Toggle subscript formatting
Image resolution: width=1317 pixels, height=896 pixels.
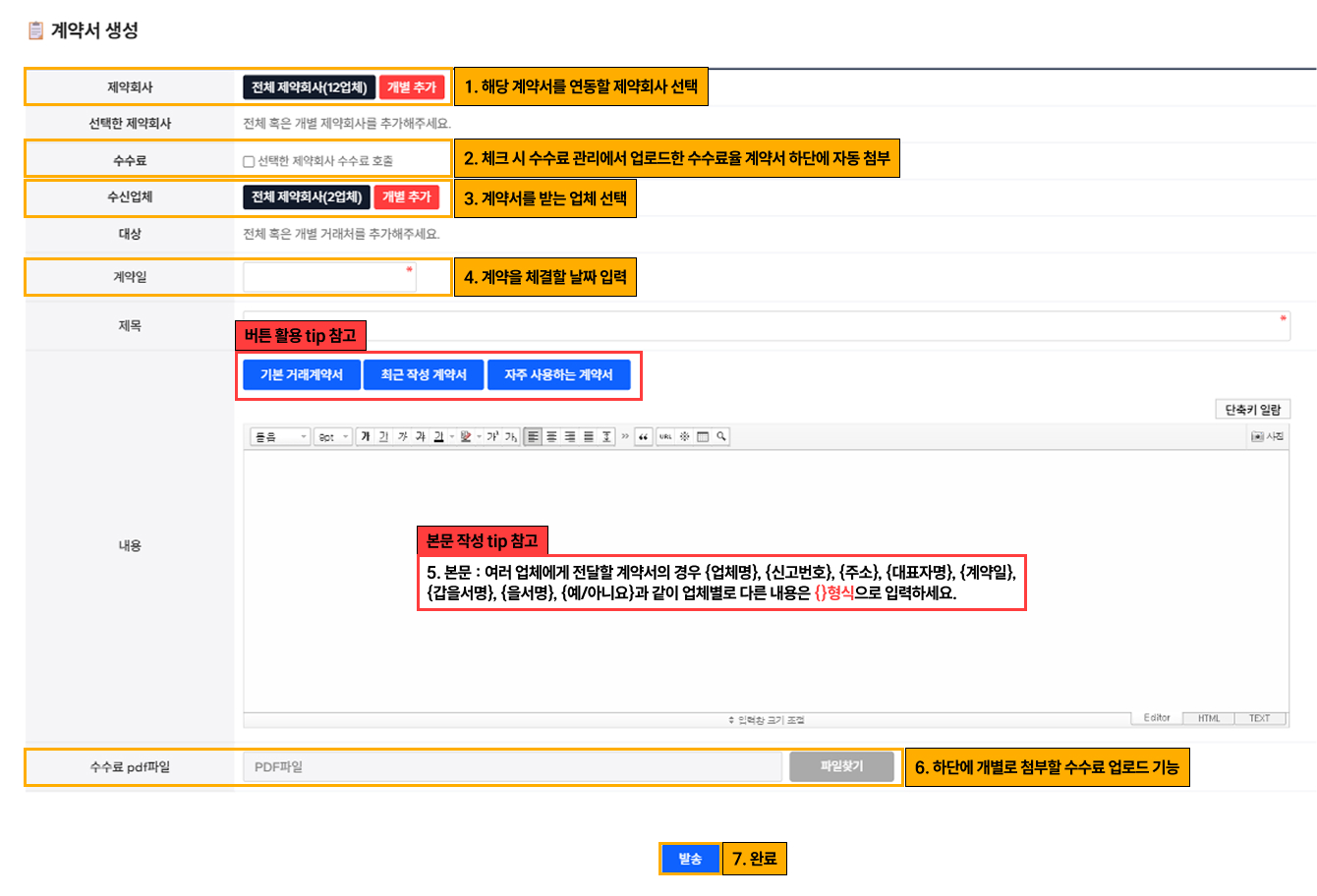tap(511, 436)
